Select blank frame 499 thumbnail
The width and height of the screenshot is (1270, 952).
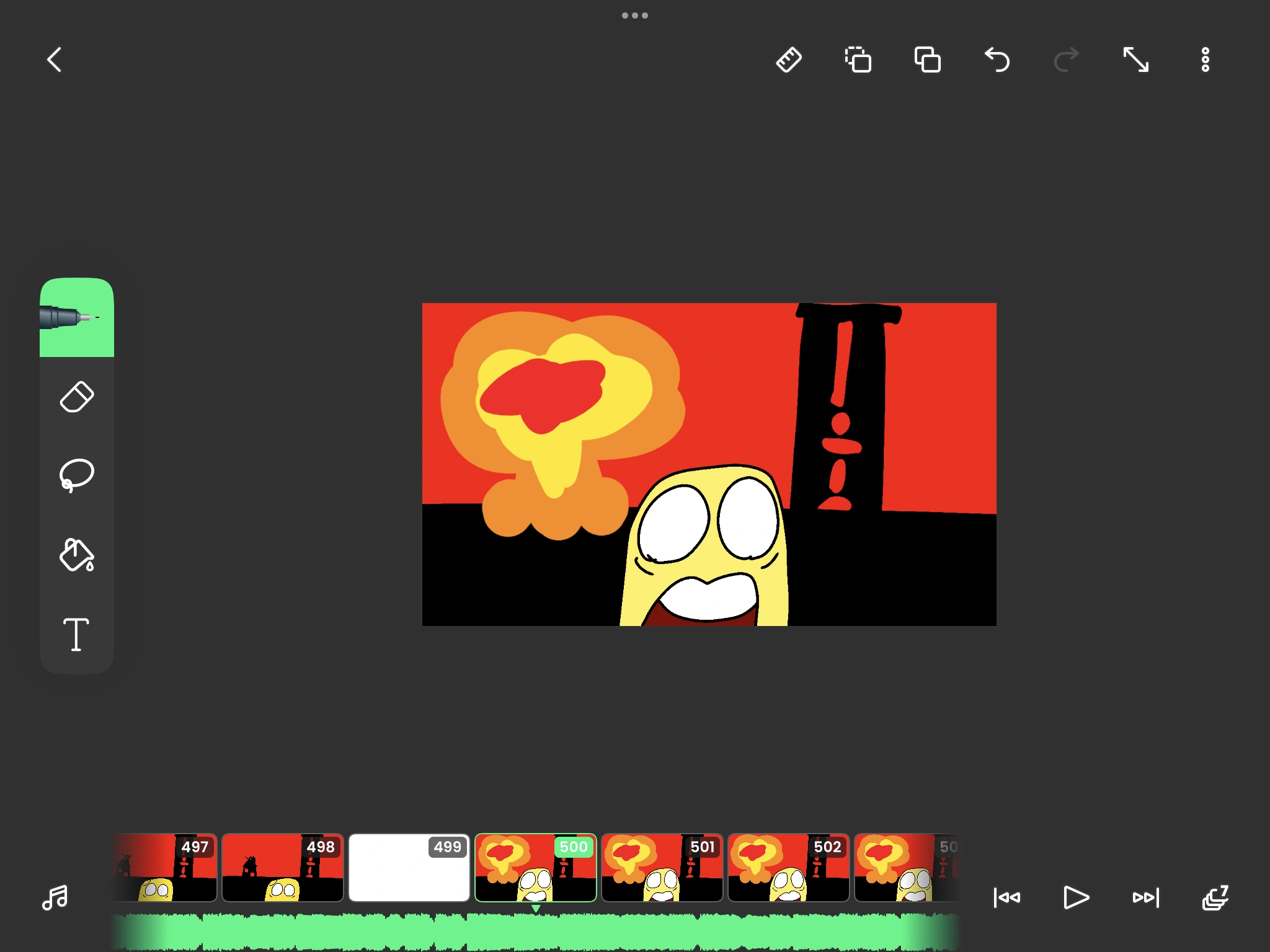click(x=409, y=868)
